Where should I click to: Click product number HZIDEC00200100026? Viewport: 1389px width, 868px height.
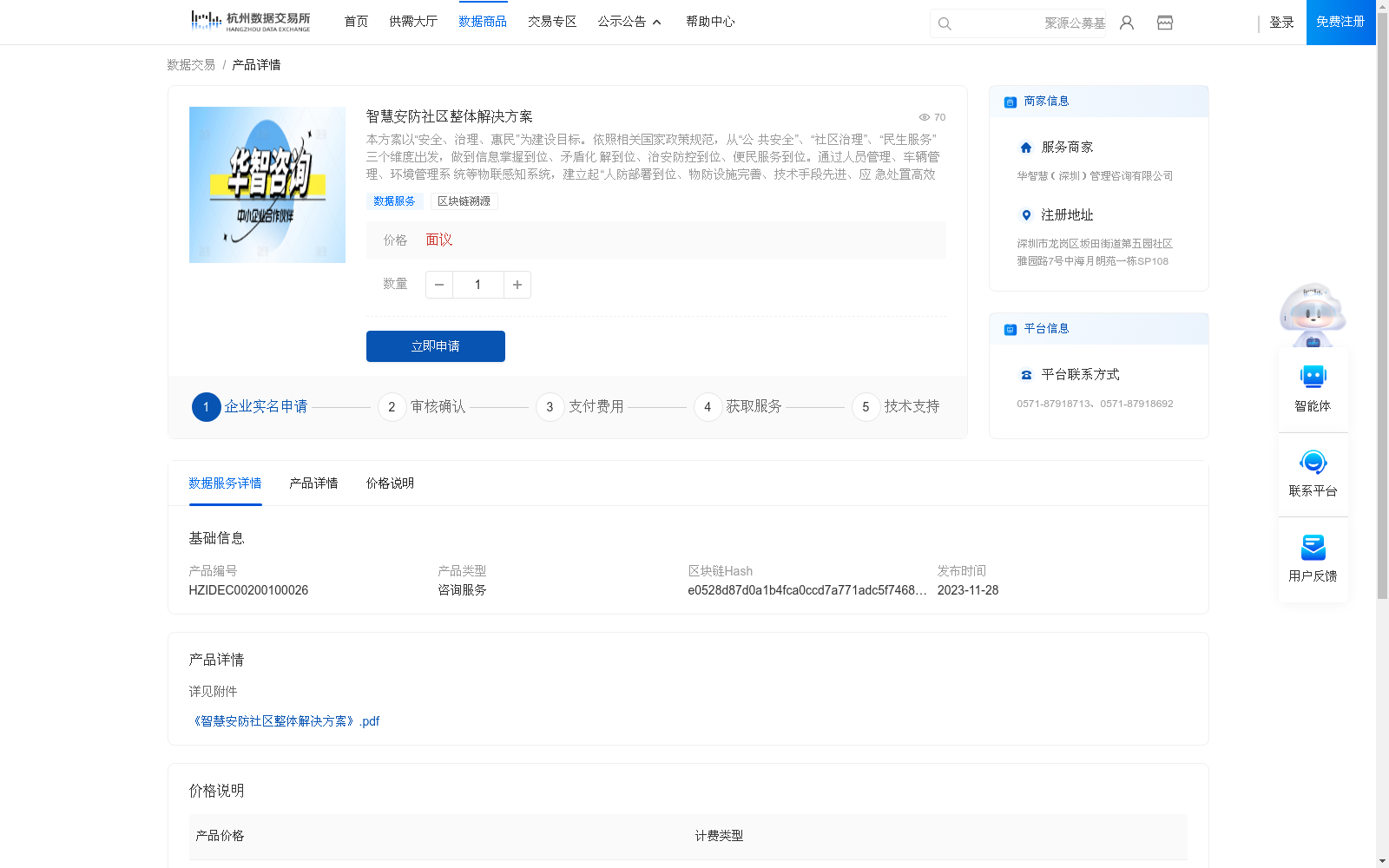[x=248, y=590]
